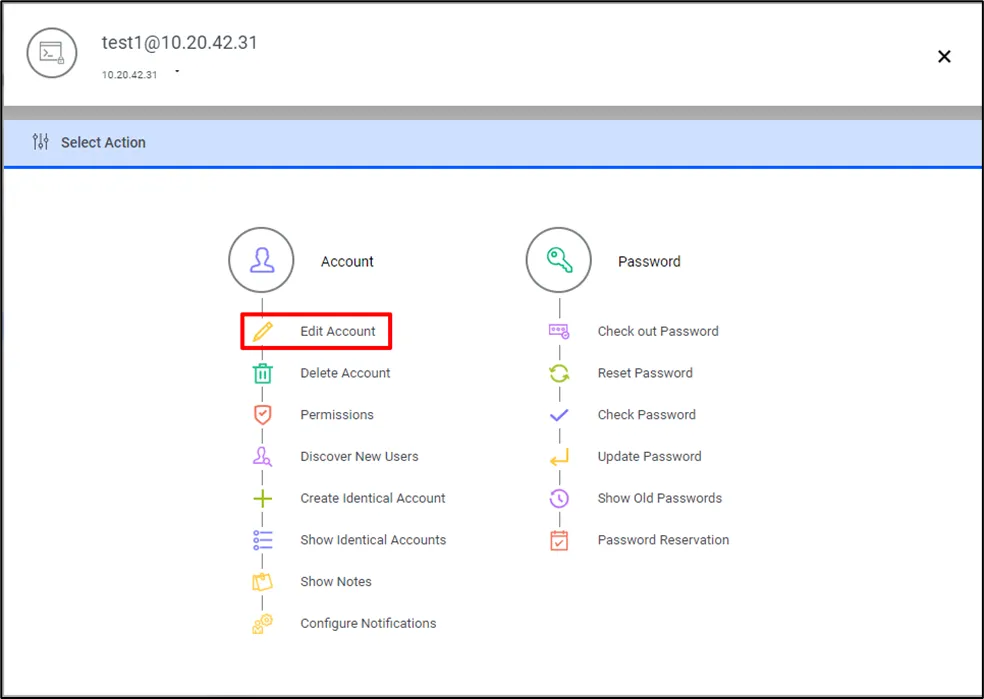
Task: Choose Delete Account
Action: pyautogui.click(x=345, y=373)
